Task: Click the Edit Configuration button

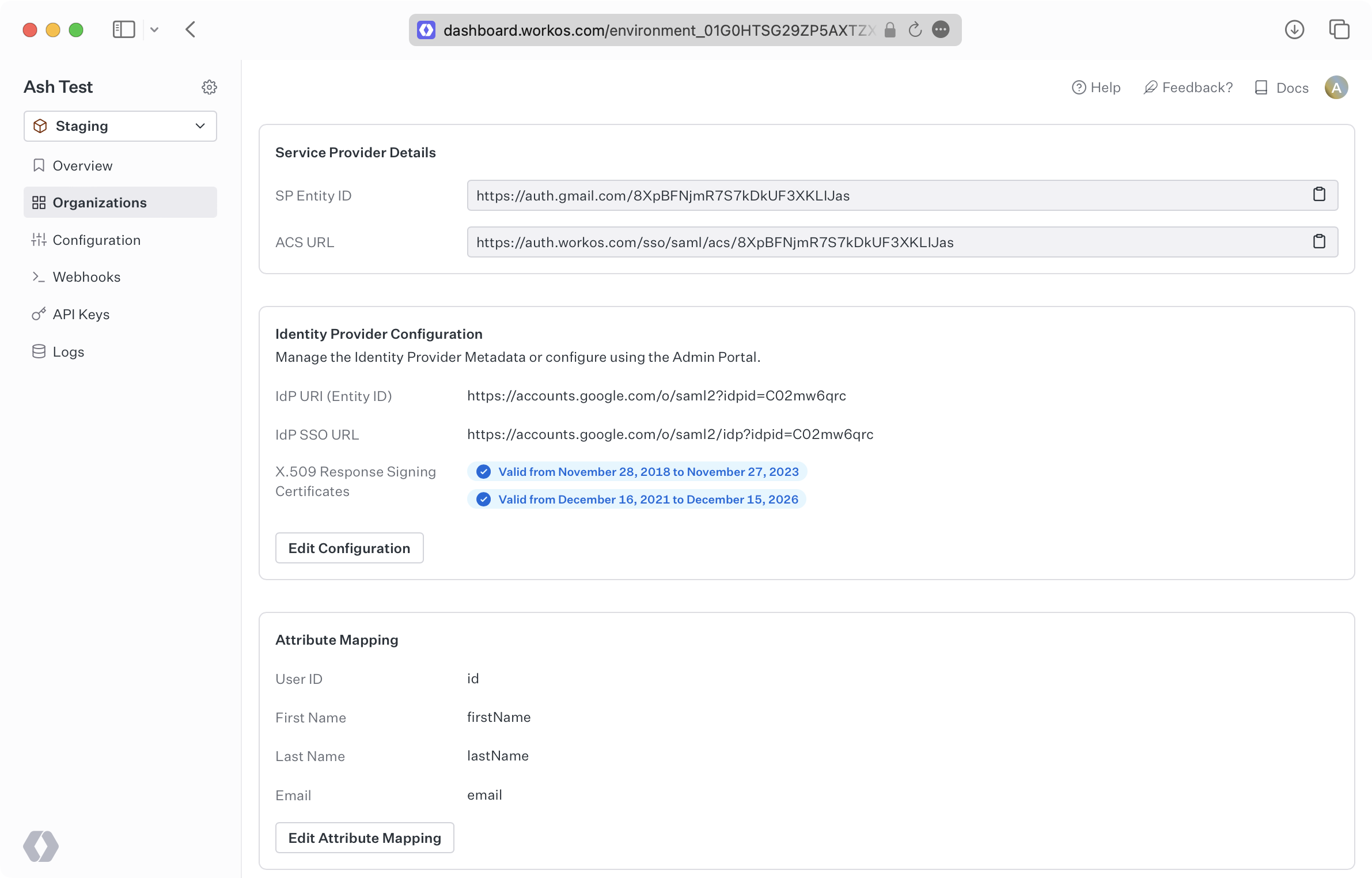Action: (x=349, y=548)
